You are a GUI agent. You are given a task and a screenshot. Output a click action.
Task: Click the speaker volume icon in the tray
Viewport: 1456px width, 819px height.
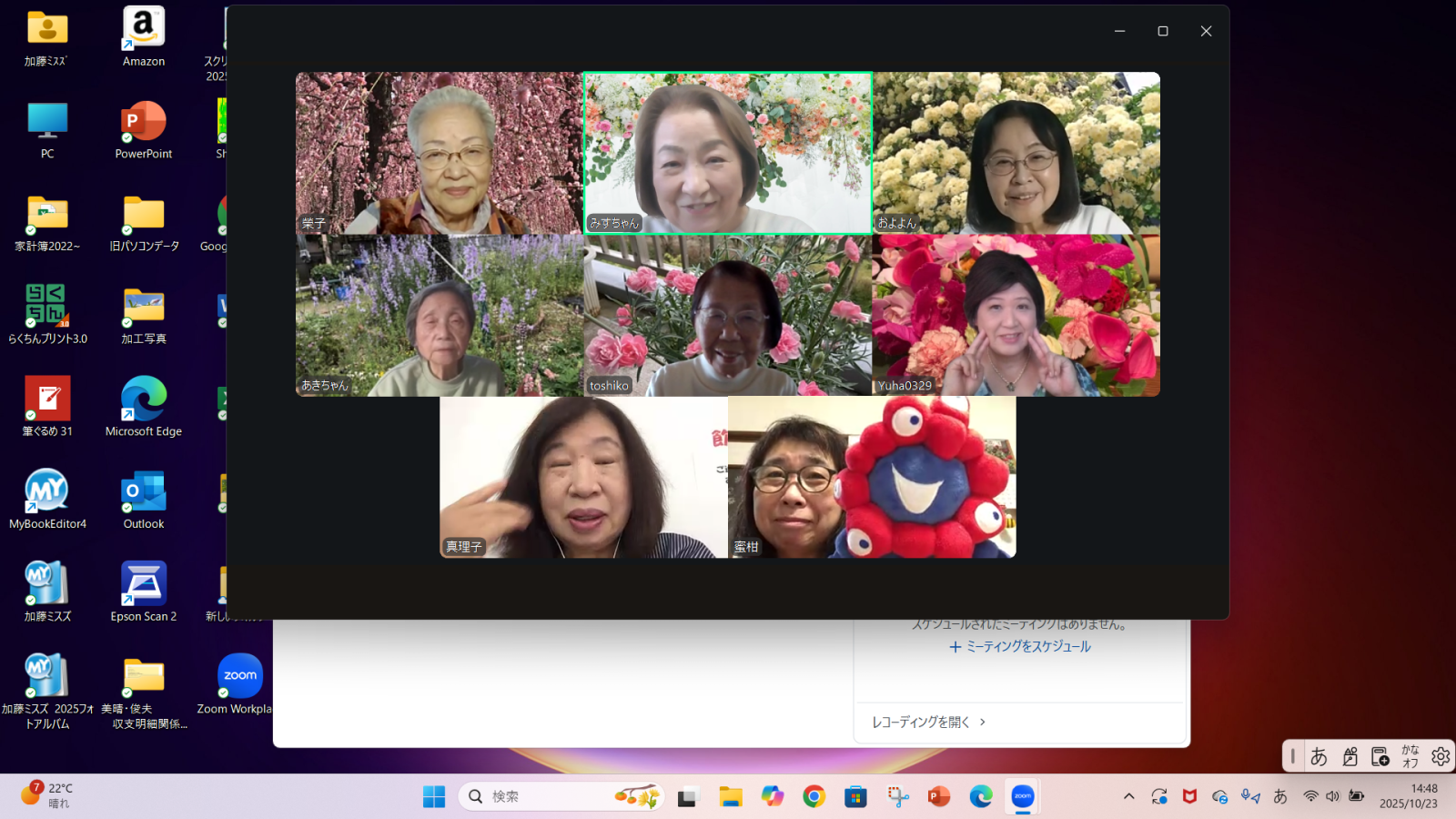[1332, 796]
